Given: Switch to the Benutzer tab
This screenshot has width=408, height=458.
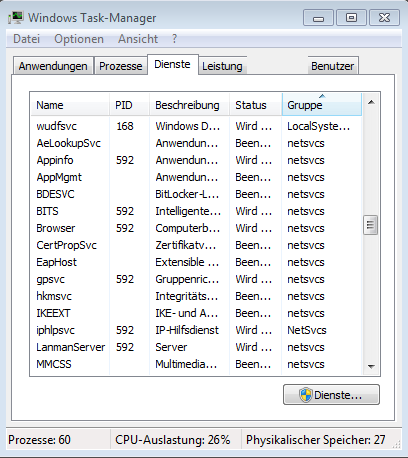Looking at the screenshot, I should 332,66.
